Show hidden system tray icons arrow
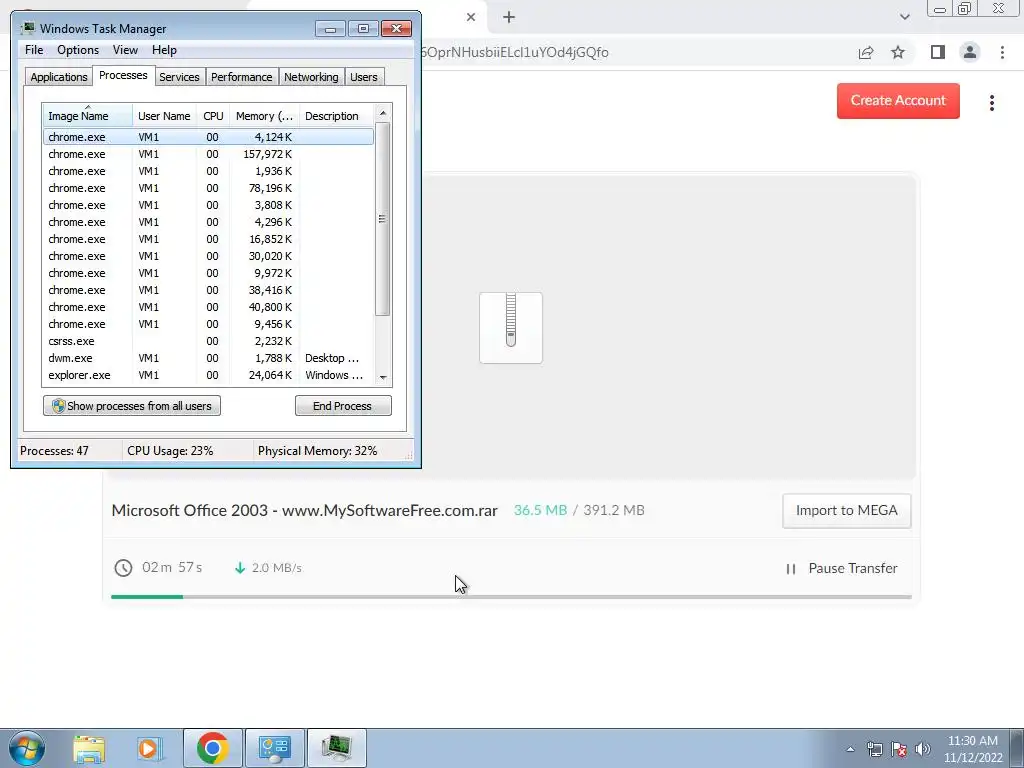Image resolution: width=1024 pixels, height=768 pixels. 850,750
